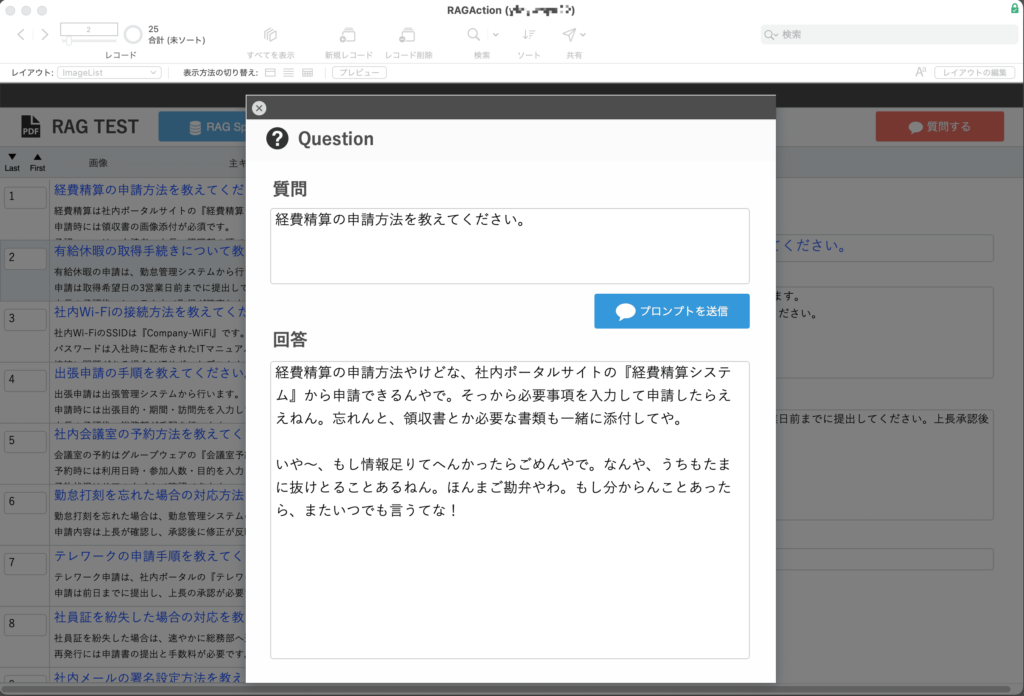Open the 社内会議室の予約方法 record link
The height and width of the screenshot is (696, 1024).
150,434
